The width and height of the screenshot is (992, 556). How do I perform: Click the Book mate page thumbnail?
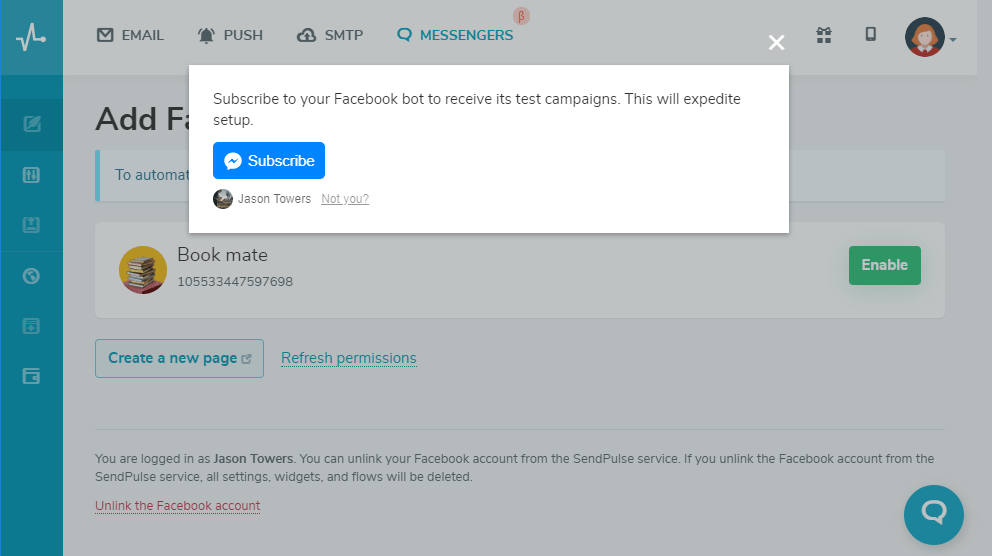(x=143, y=270)
